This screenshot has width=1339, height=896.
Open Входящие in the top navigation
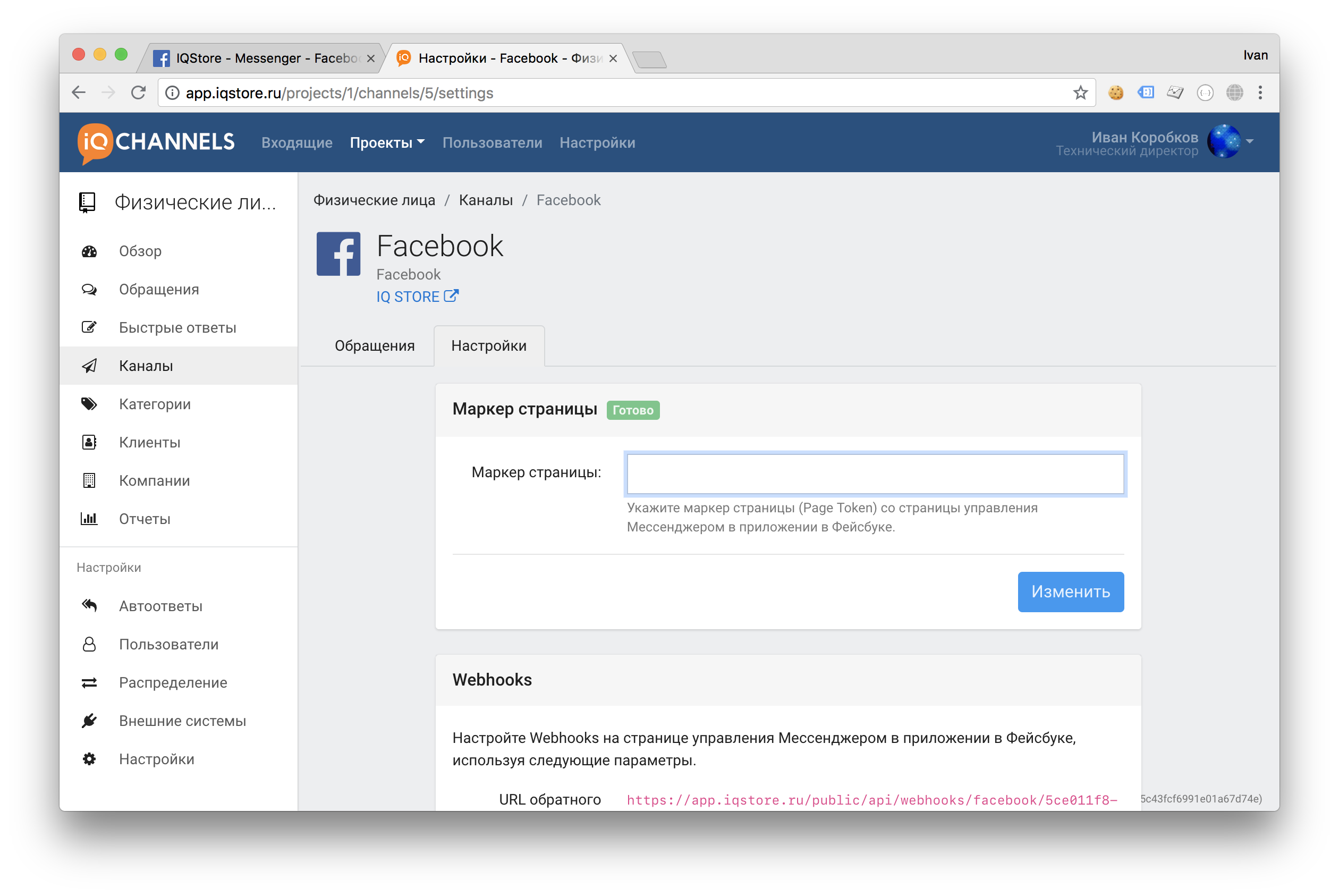tap(297, 142)
